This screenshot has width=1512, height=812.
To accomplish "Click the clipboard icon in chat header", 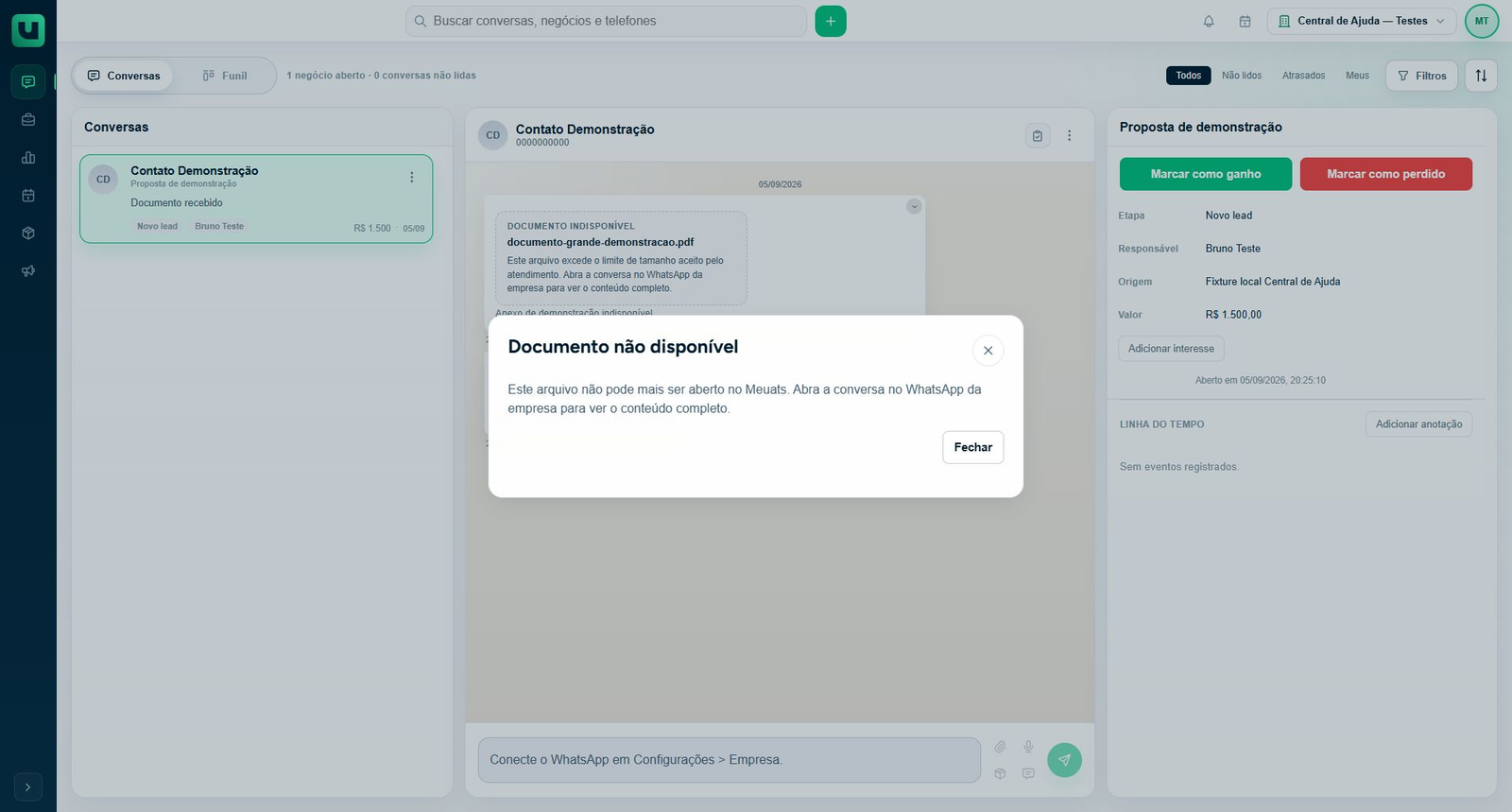I will tap(1038, 135).
